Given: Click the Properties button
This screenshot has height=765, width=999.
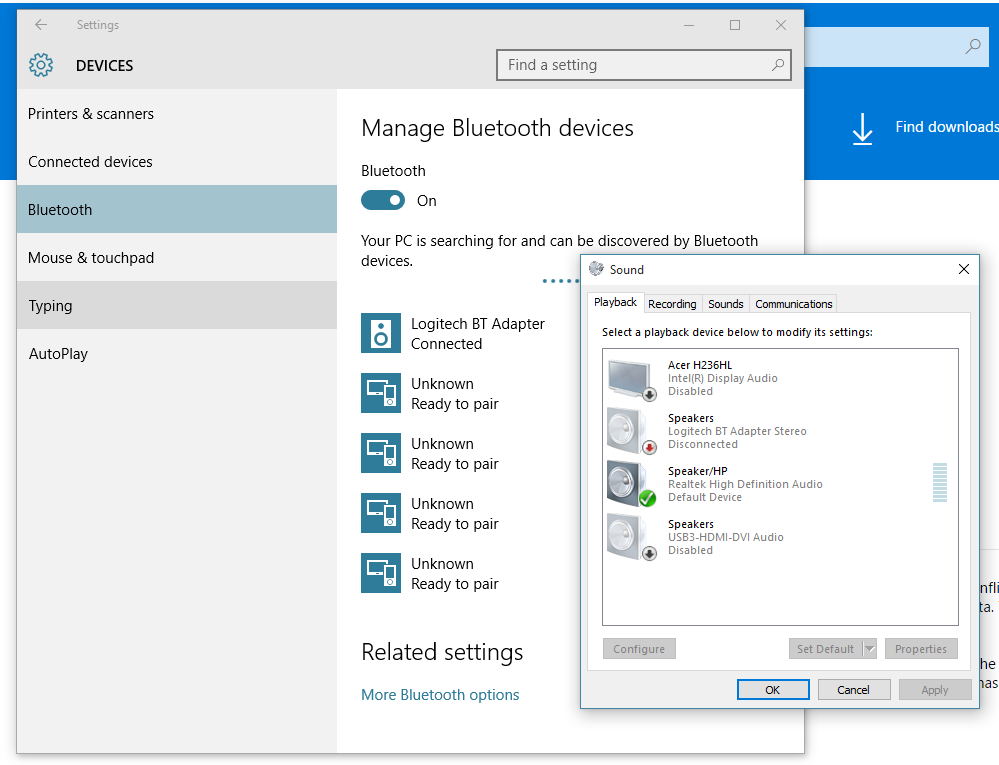Looking at the screenshot, I should [921, 648].
